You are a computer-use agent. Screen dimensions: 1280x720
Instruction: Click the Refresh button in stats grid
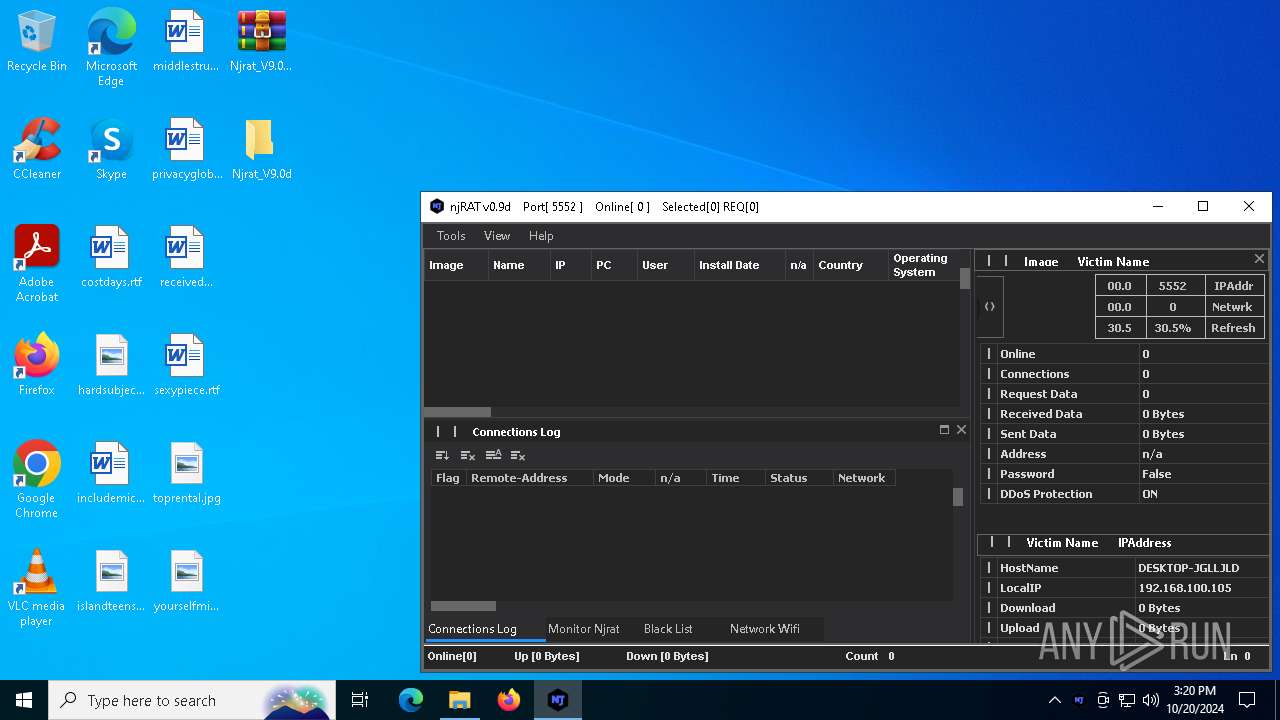[x=1233, y=328]
